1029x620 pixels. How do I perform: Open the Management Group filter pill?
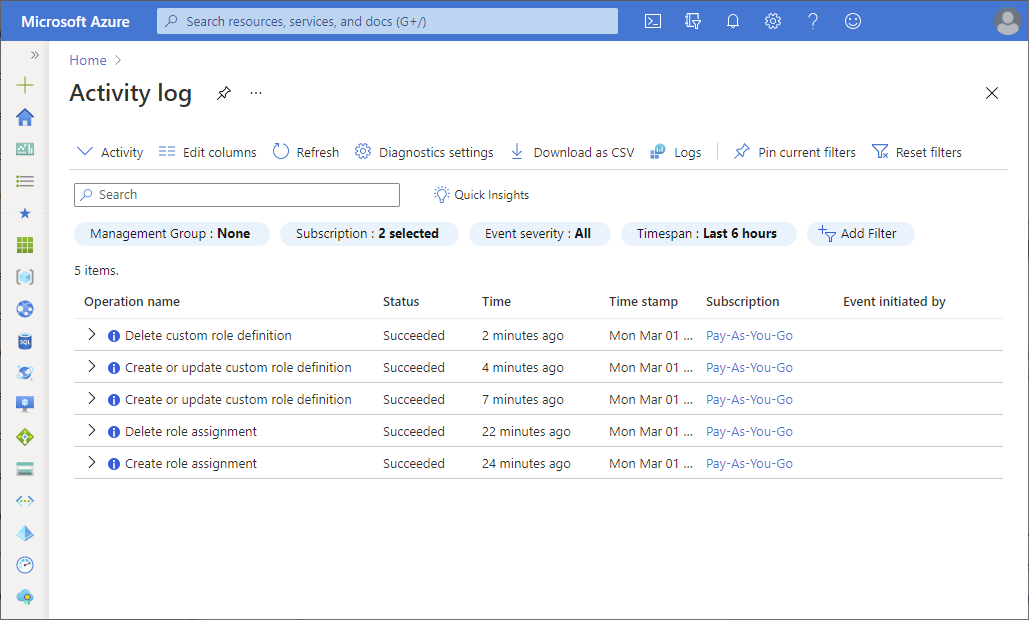pyautogui.click(x=171, y=234)
